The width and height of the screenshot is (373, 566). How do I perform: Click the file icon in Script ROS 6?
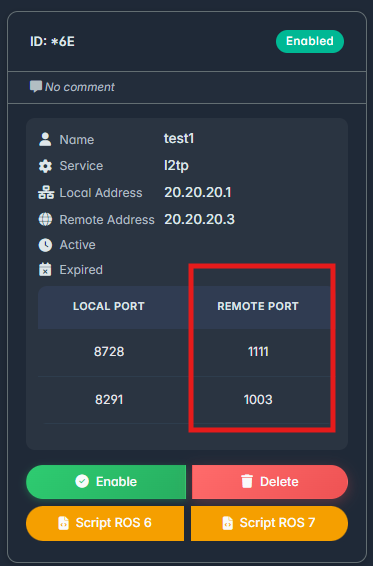64,523
